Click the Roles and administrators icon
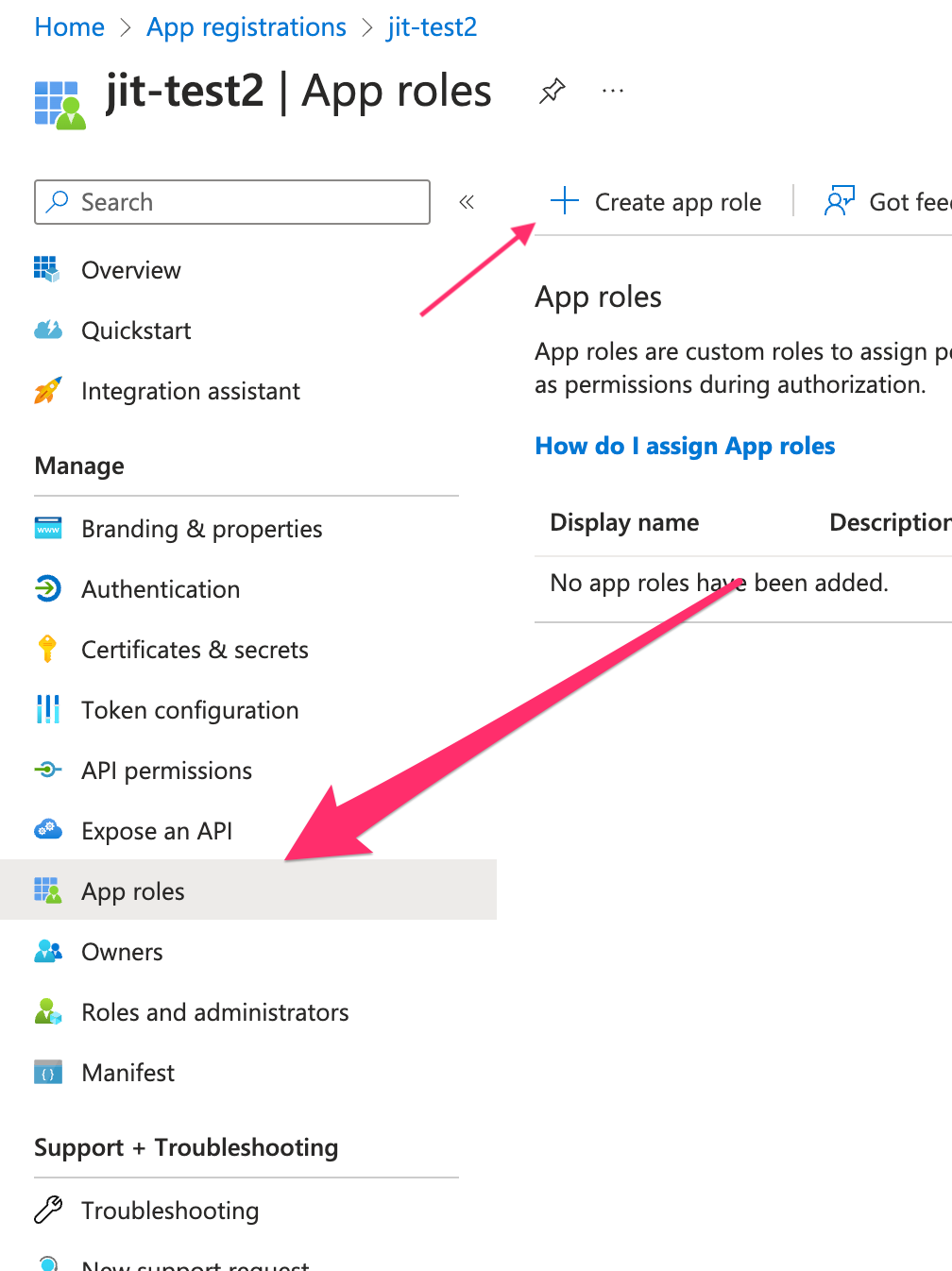This screenshot has height=1271, width=952. pyautogui.click(x=47, y=1012)
